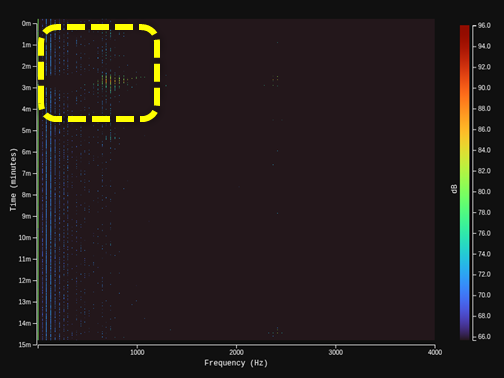Click the 11m time tick label
This screenshot has height=378, width=504.
25,259
